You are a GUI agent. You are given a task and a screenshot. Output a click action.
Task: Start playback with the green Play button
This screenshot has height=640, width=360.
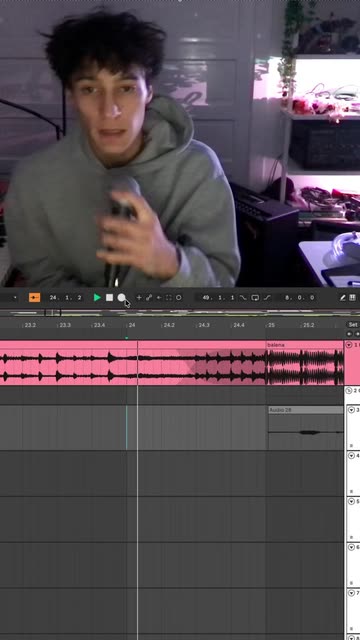pyautogui.click(x=97, y=298)
